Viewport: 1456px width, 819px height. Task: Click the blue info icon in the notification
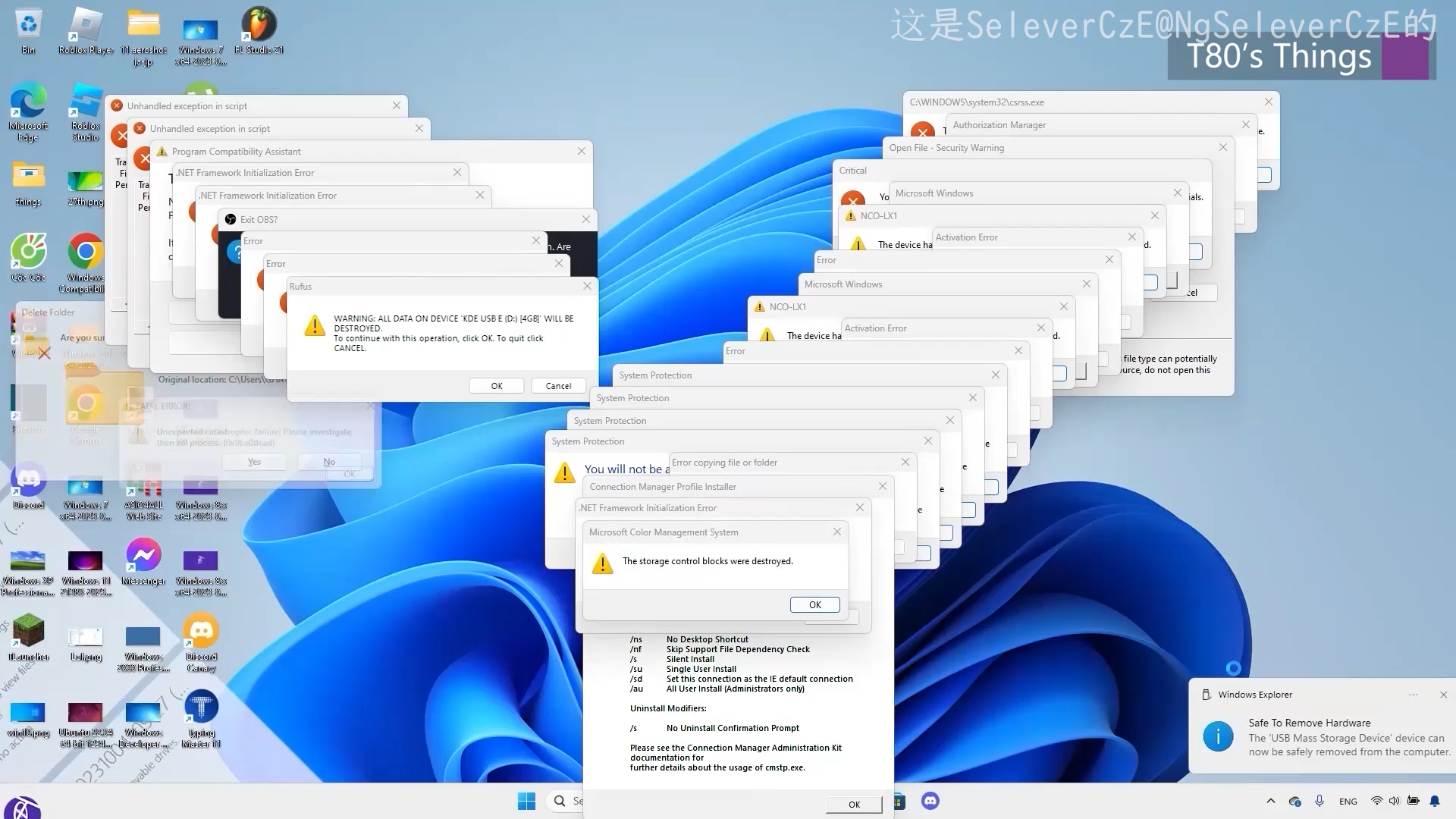1219,736
